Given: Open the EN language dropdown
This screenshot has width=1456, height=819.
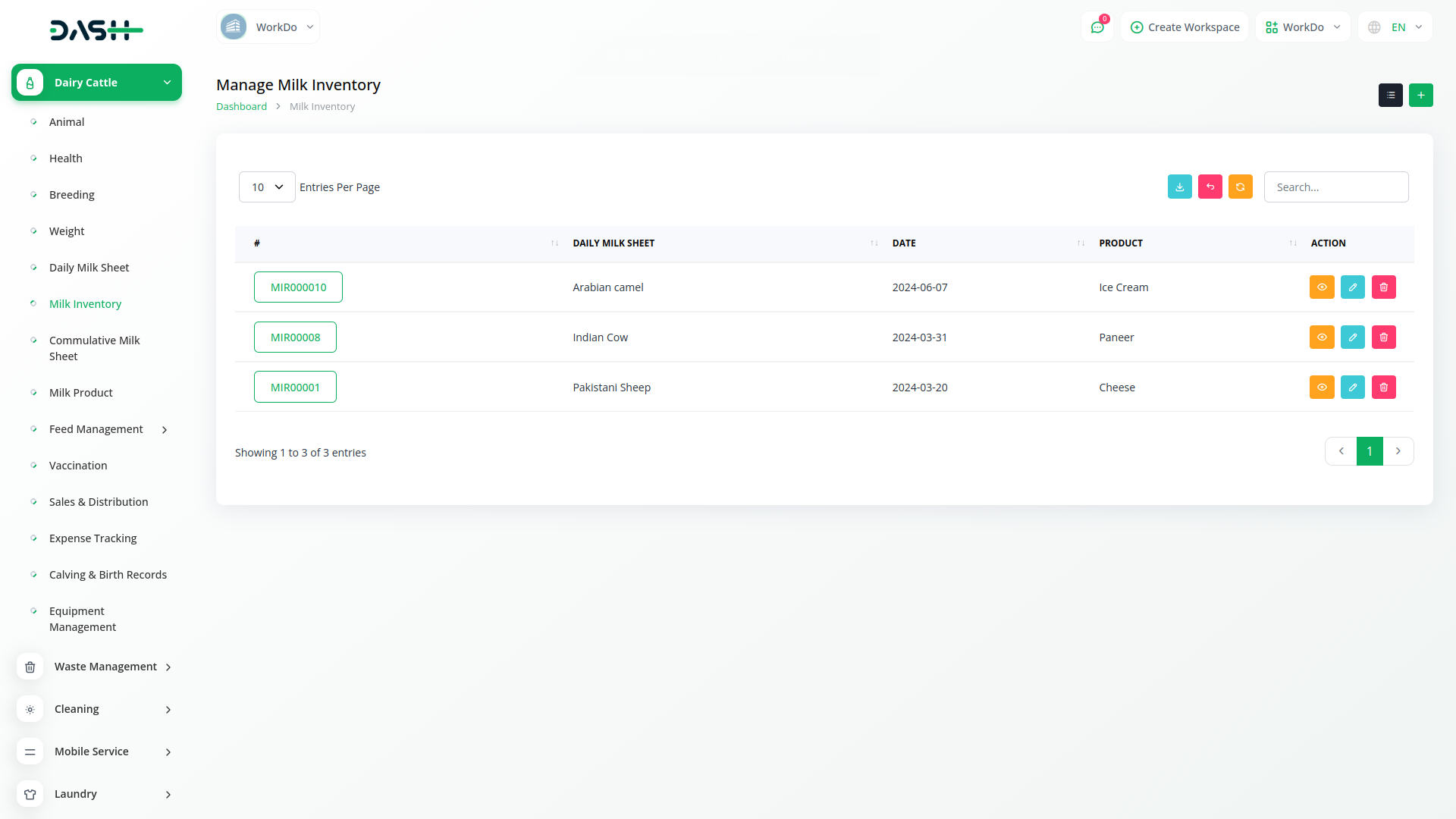Looking at the screenshot, I should pos(1397,27).
